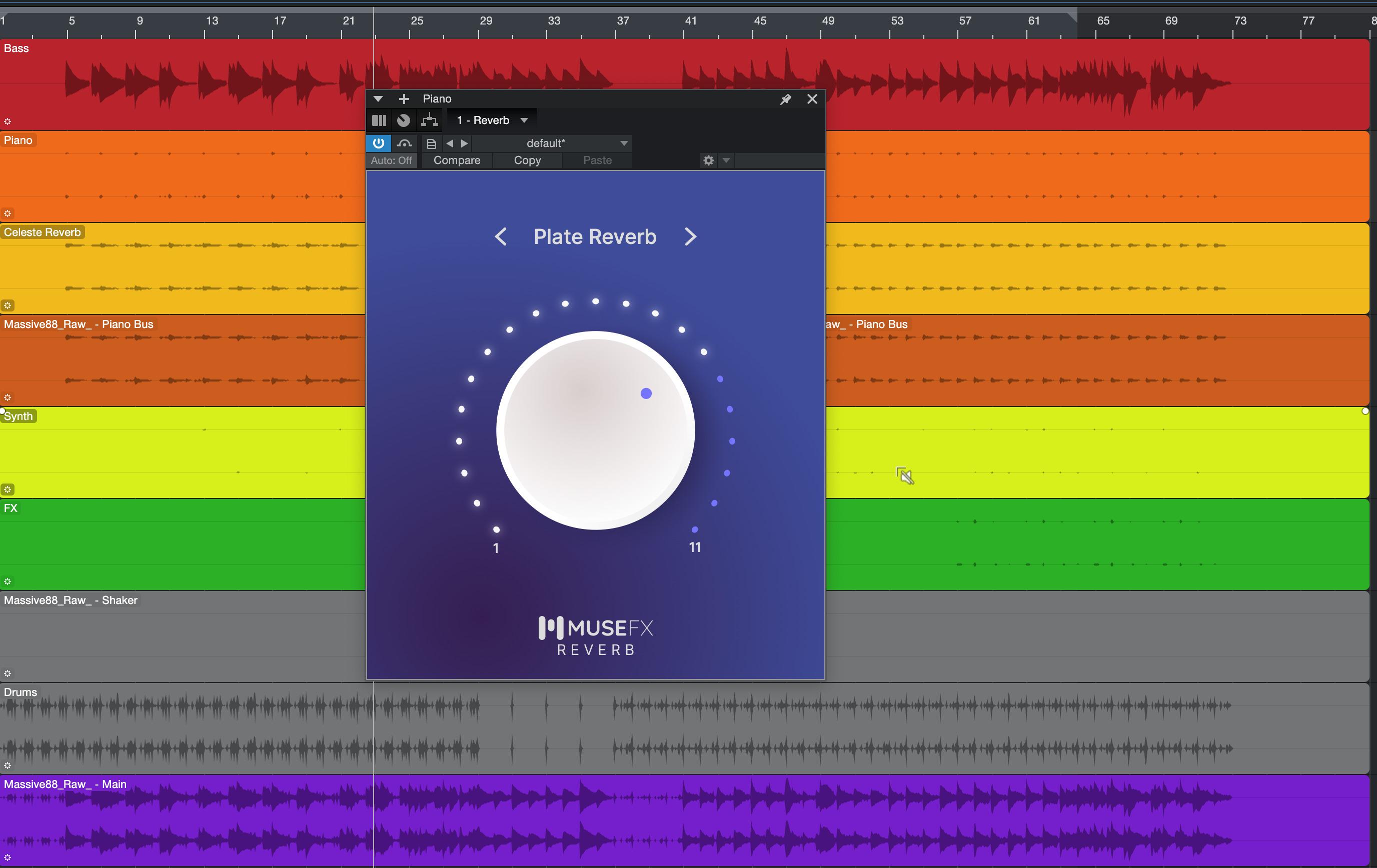Toggle the plugin power bypass button
Viewport: 1377px width, 868px height.
(379, 143)
